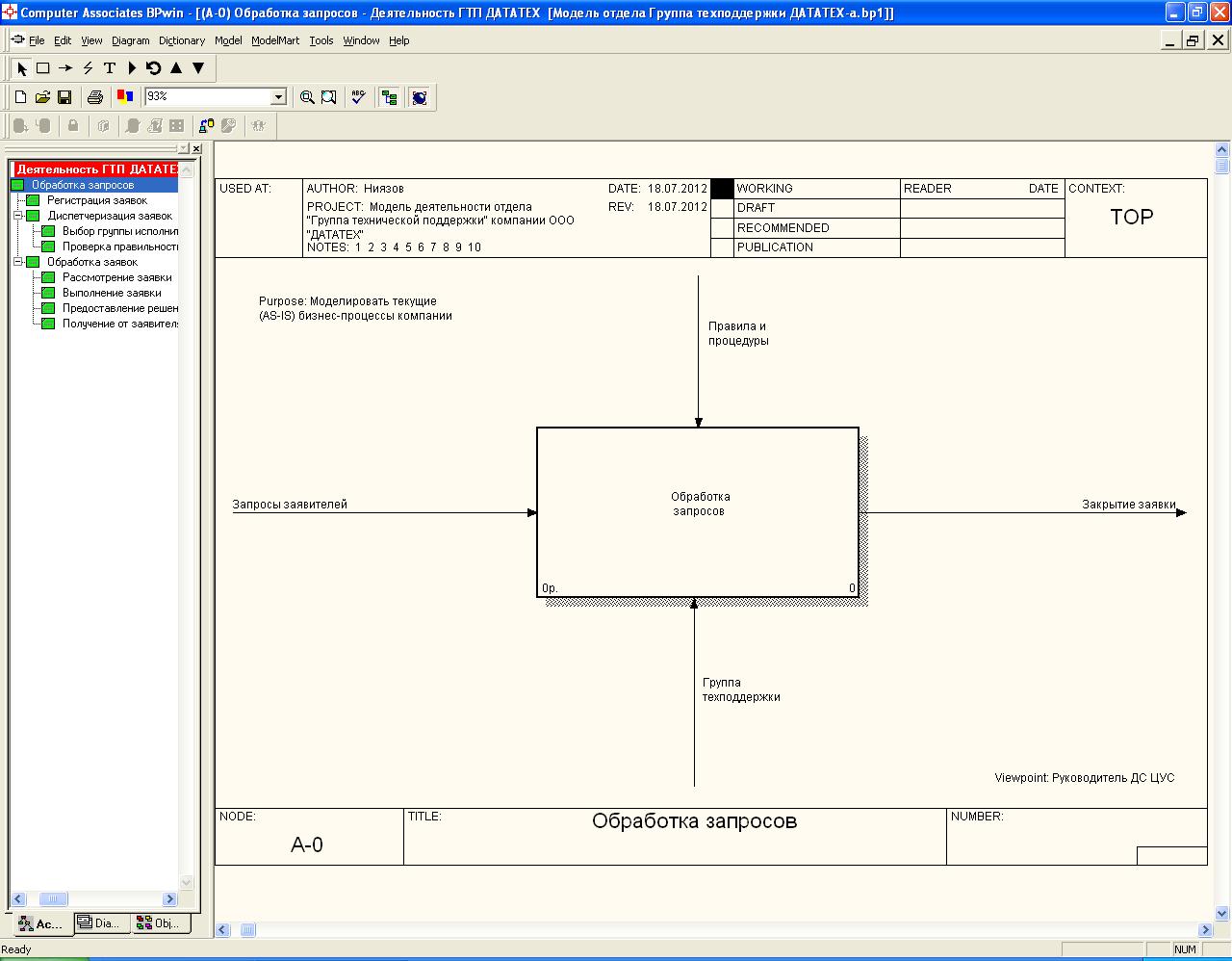Click the greyed ModelMart Save Model icon

click(42, 125)
